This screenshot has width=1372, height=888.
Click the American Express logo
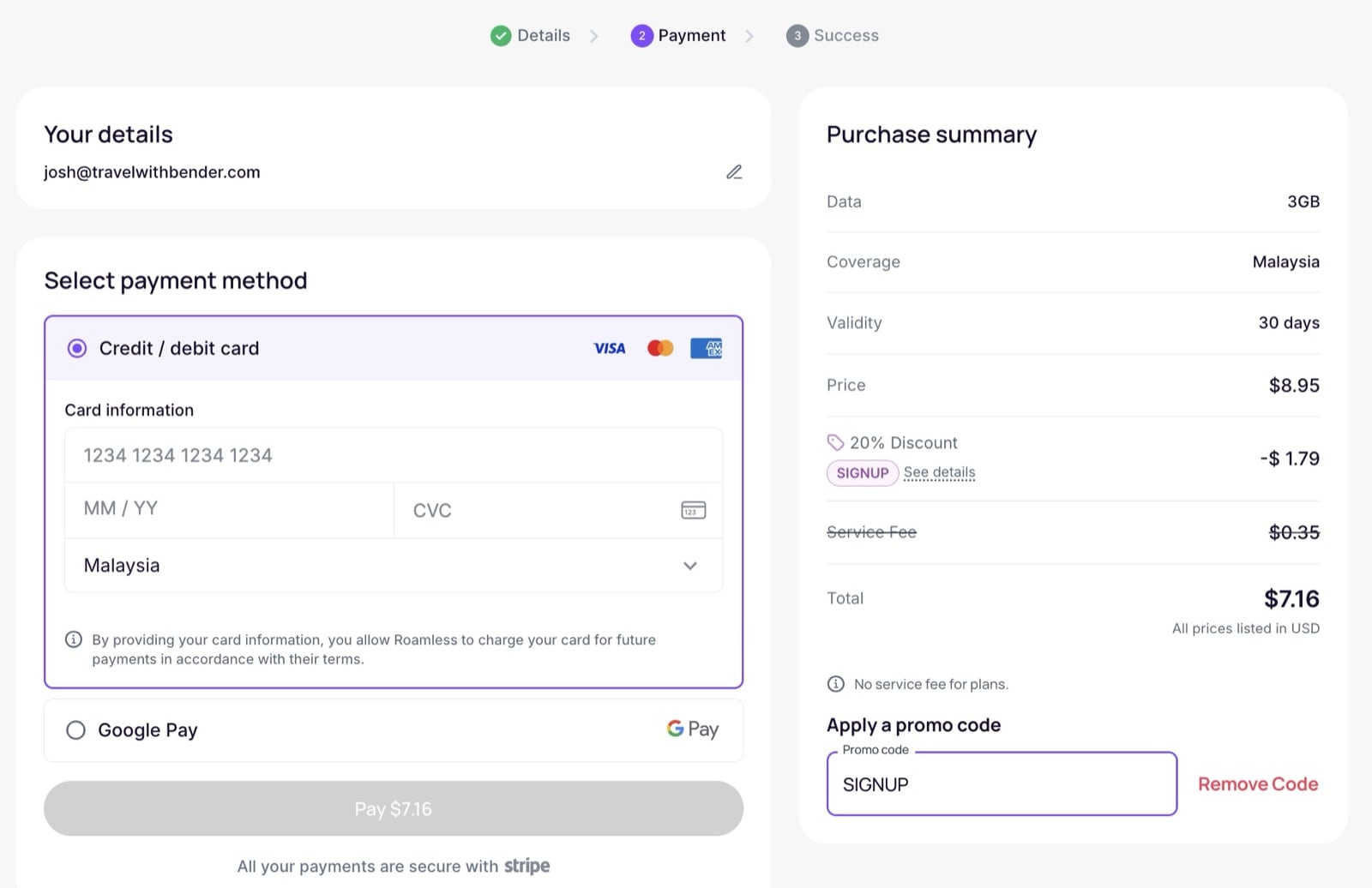point(706,348)
